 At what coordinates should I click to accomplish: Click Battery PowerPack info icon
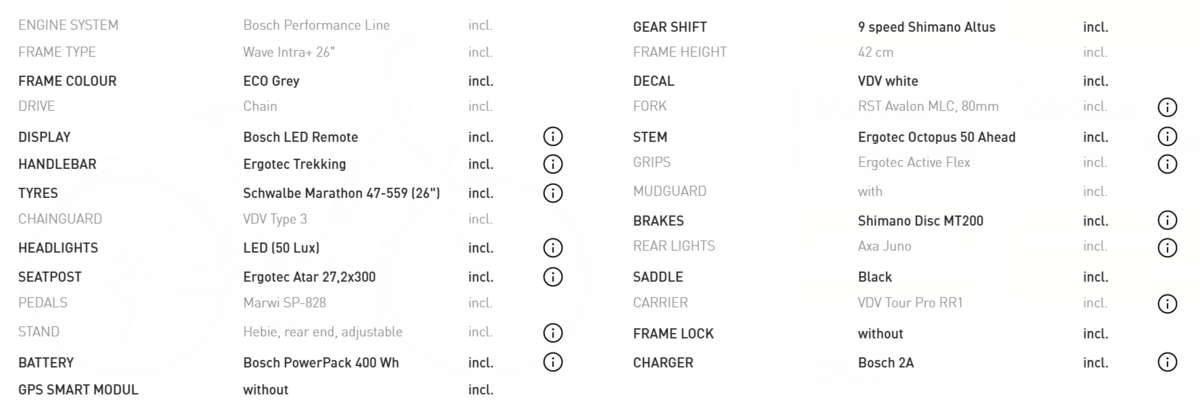tap(553, 362)
